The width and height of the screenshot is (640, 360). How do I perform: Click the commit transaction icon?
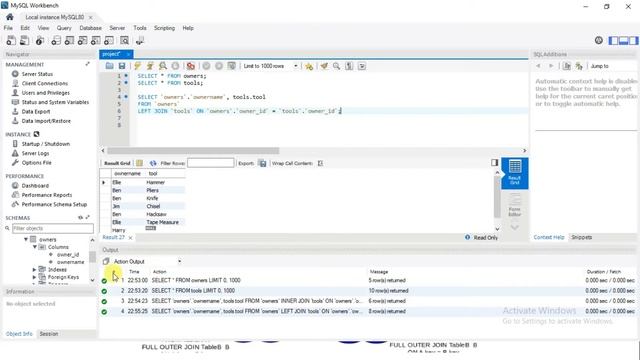pos(207,66)
